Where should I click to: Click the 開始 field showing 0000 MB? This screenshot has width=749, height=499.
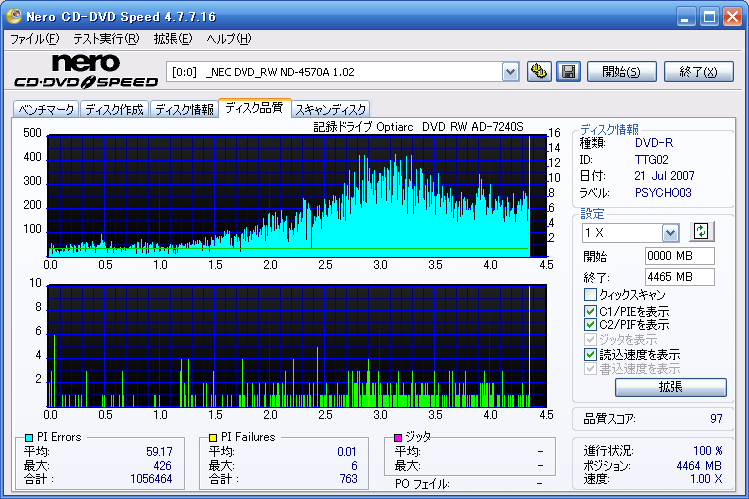(679, 256)
